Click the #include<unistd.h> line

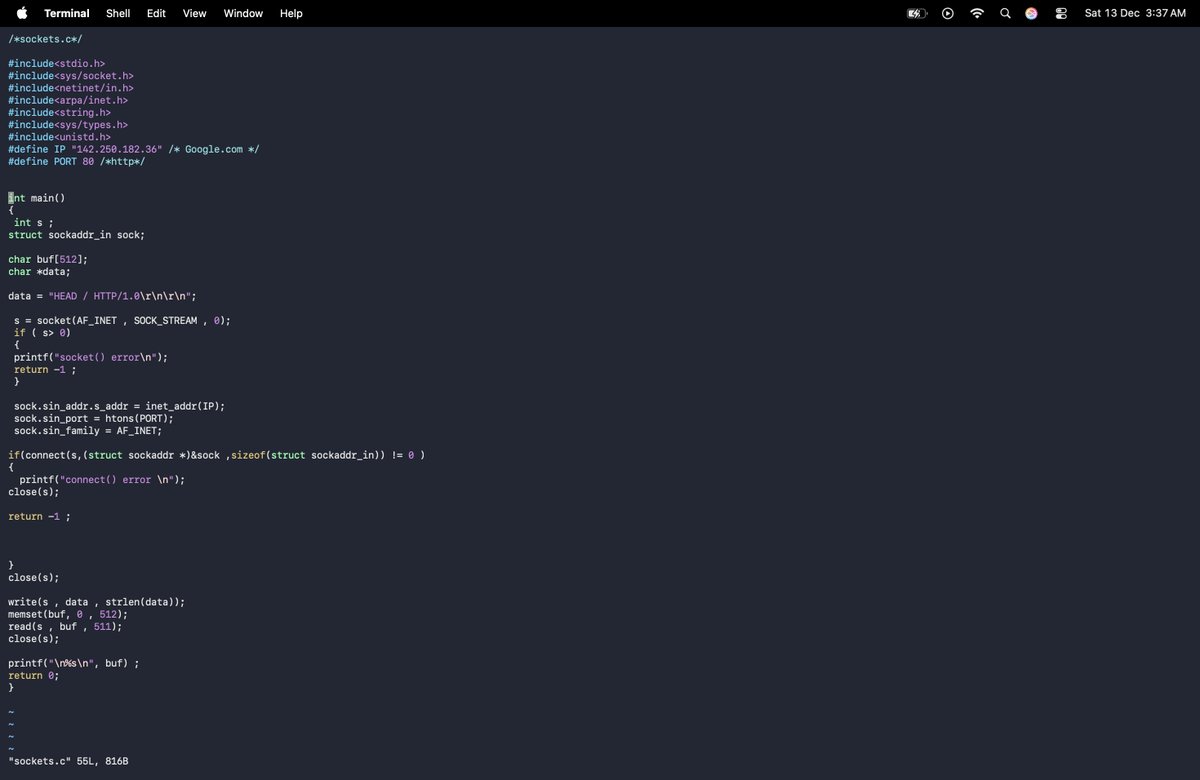(60, 137)
